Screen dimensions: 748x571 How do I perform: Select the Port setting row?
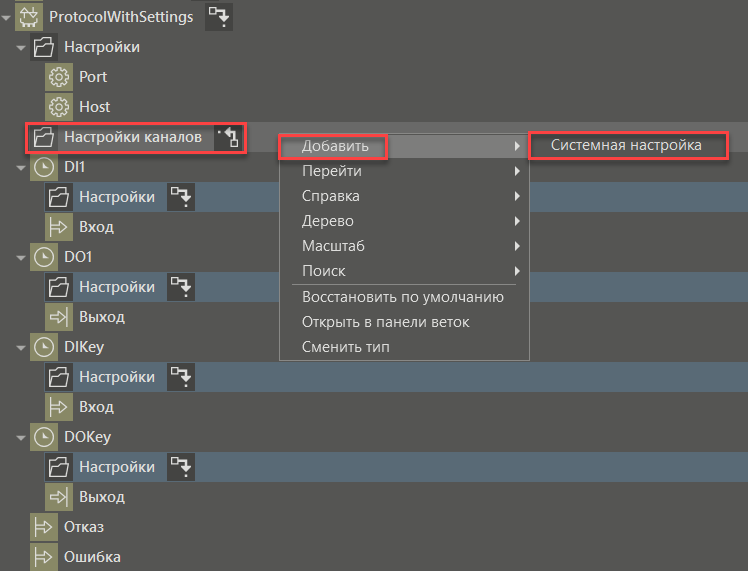[x=93, y=77]
